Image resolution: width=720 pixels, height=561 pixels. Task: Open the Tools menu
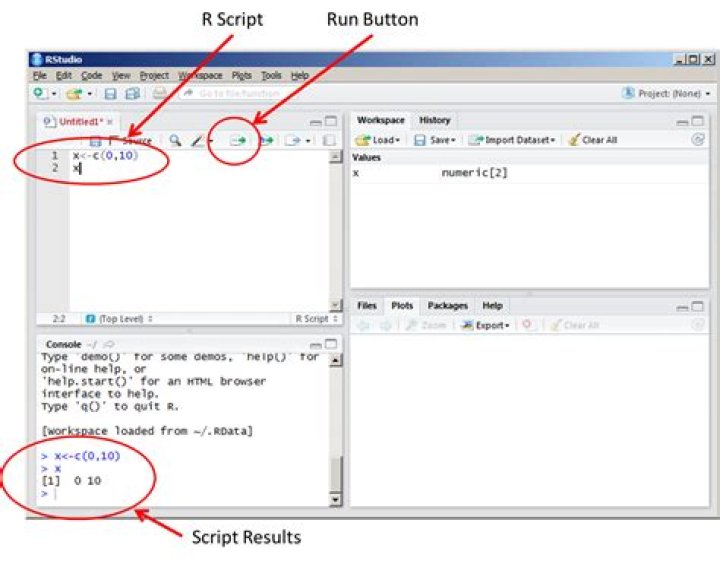click(x=271, y=75)
